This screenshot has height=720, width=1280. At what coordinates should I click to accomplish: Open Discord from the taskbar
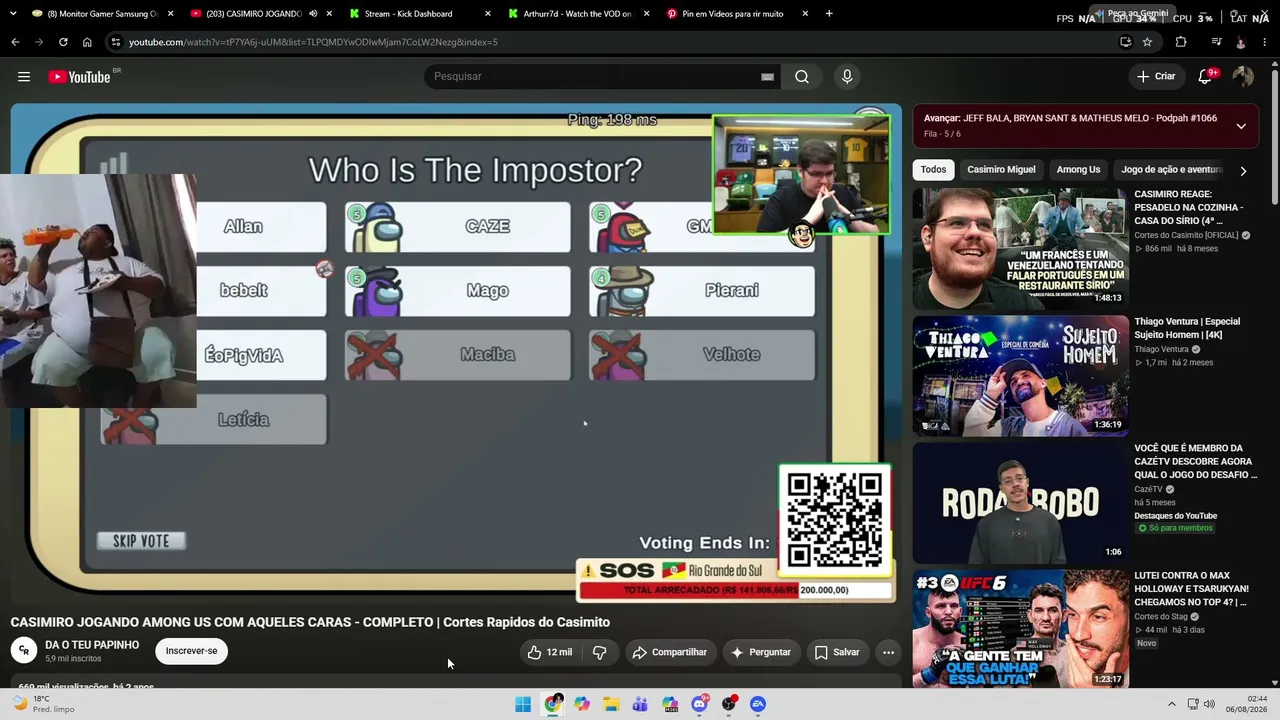(700, 704)
